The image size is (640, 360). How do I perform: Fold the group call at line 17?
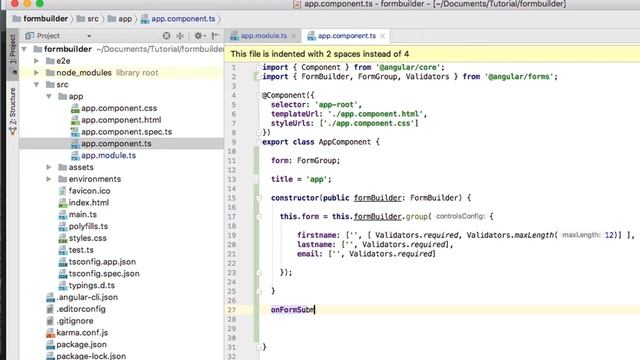click(259, 217)
